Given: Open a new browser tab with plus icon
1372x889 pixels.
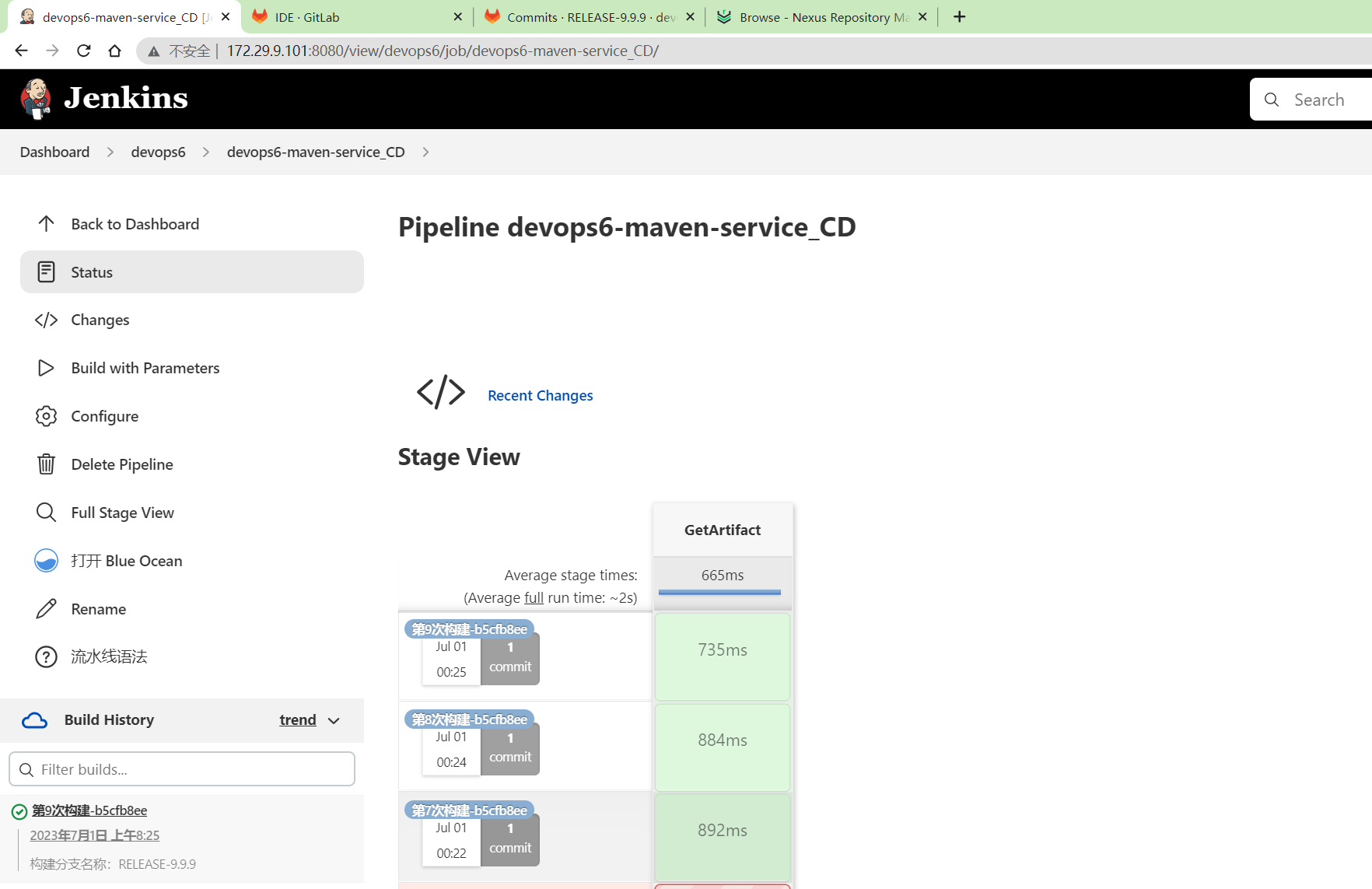Looking at the screenshot, I should click(960, 17).
